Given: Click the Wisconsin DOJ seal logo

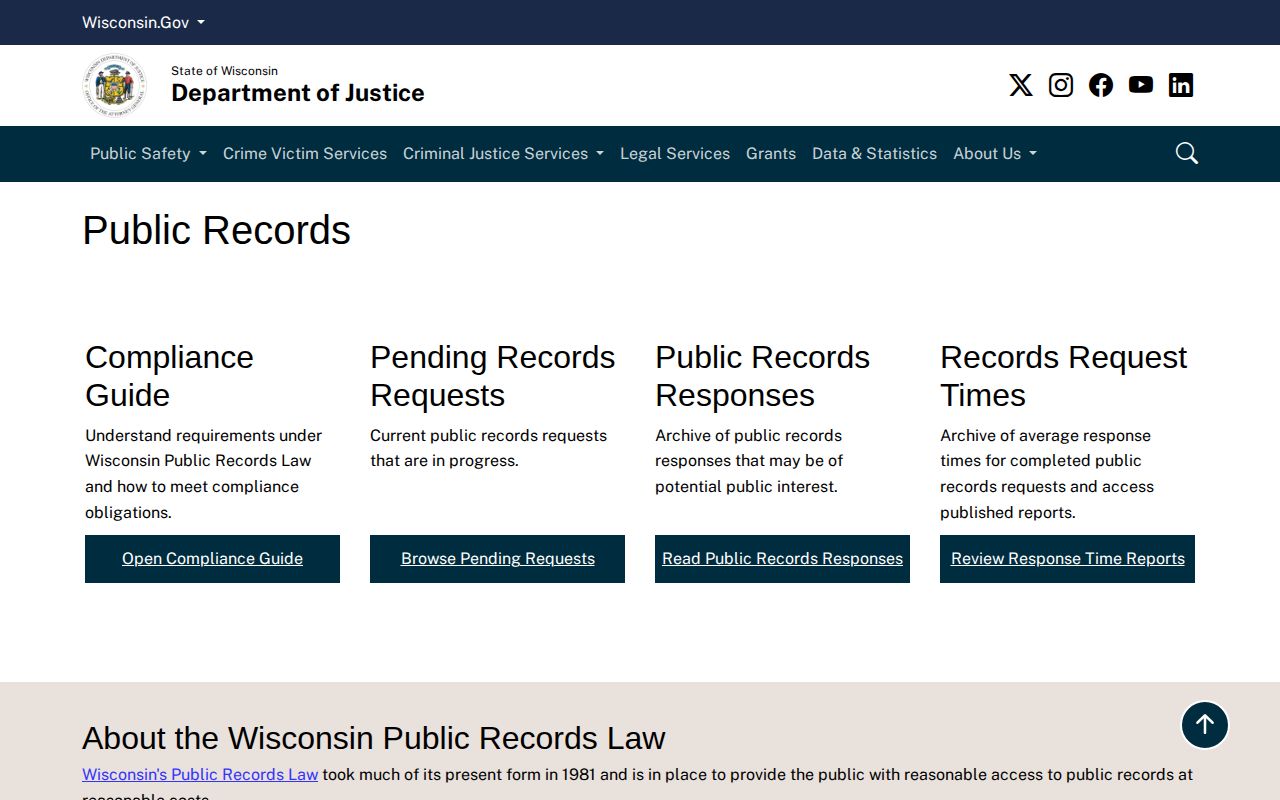Looking at the screenshot, I should pyautogui.click(x=114, y=85).
